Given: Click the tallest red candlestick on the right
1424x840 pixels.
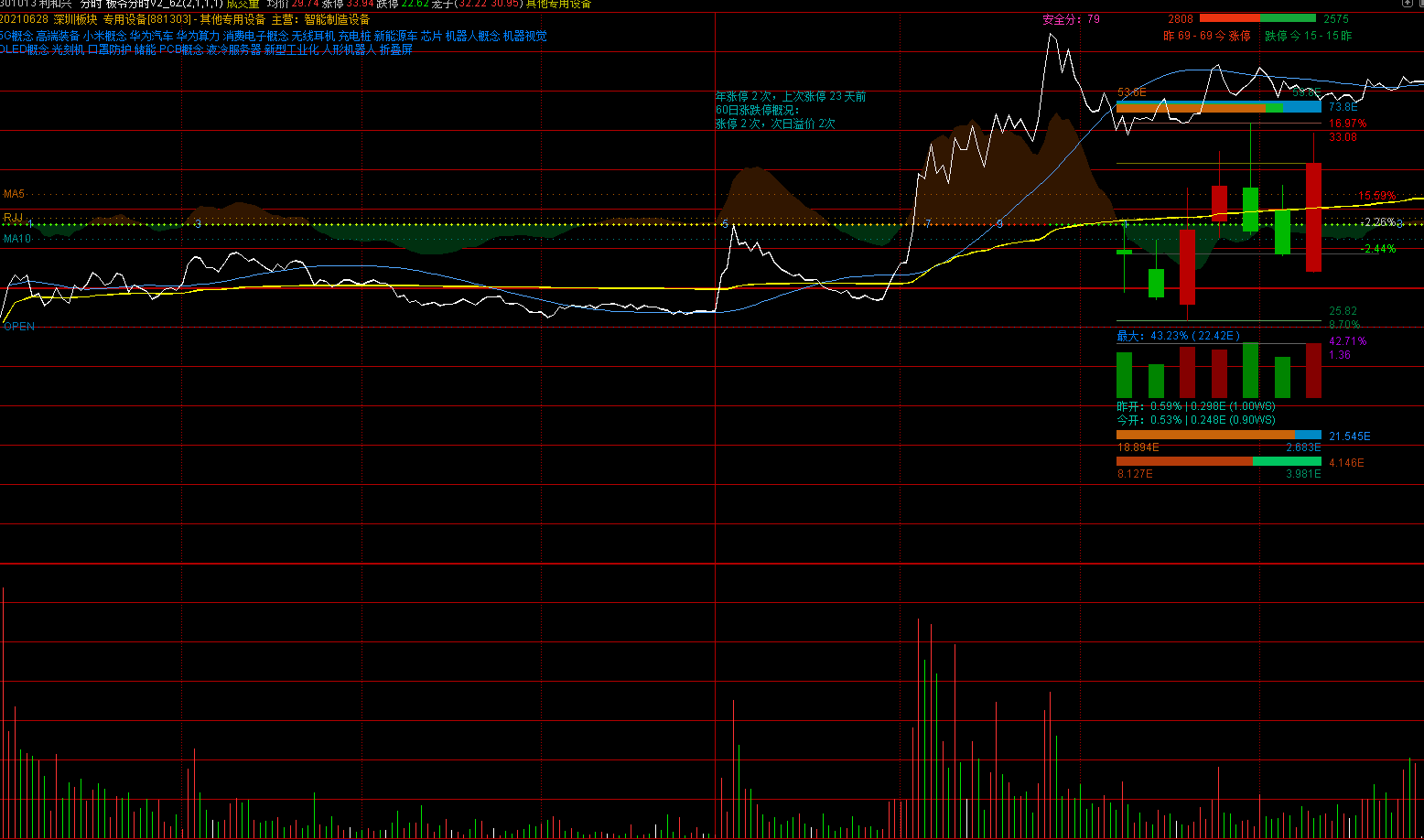Looking at the screenshot, I should (x=1313, y=217).
